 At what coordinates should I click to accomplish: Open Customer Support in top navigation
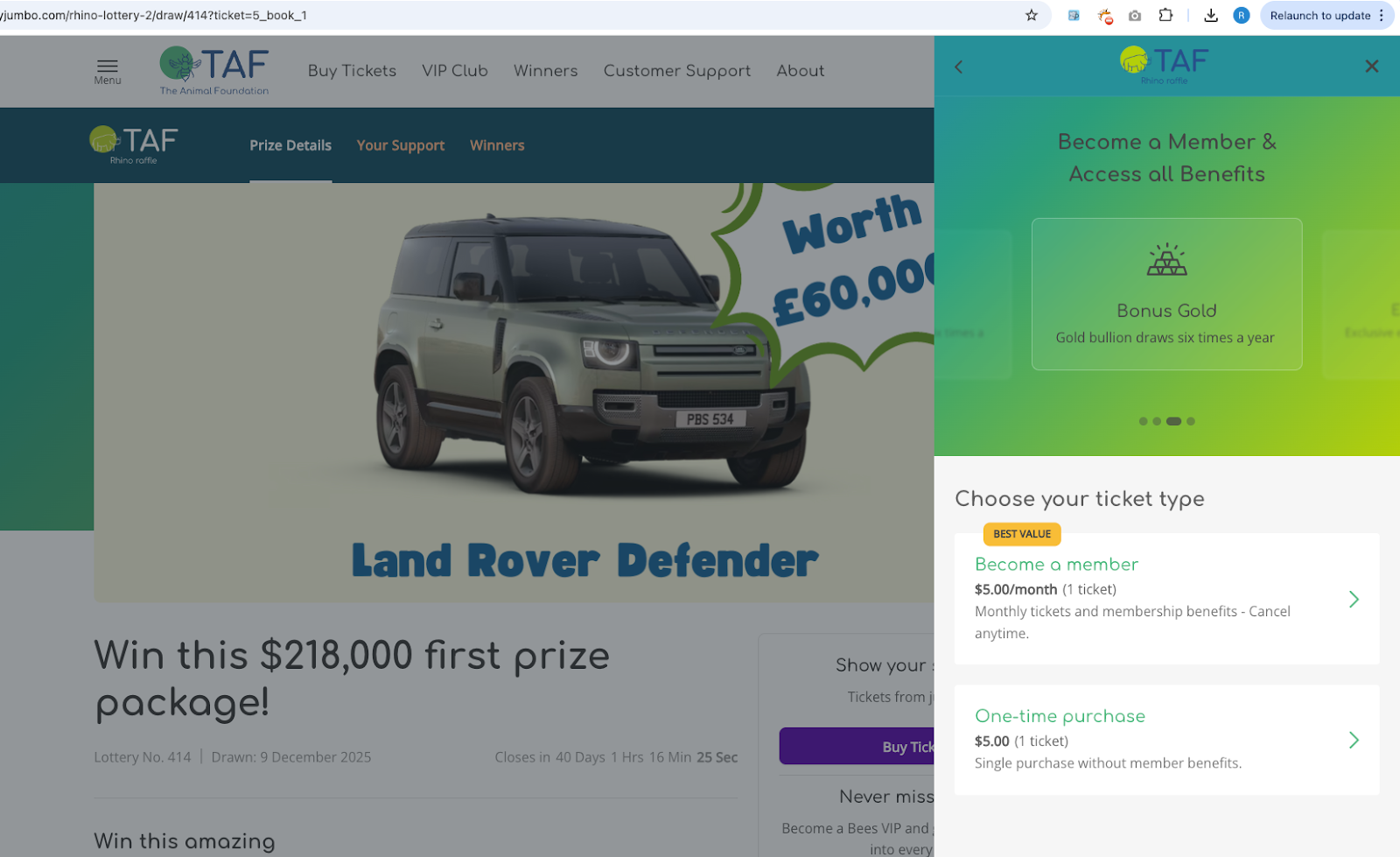pyautogui.click(x=677, y=71)
